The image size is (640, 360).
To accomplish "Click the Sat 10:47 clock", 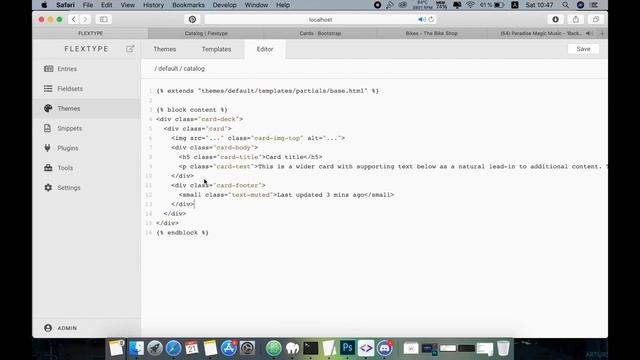I will point(540,5).
